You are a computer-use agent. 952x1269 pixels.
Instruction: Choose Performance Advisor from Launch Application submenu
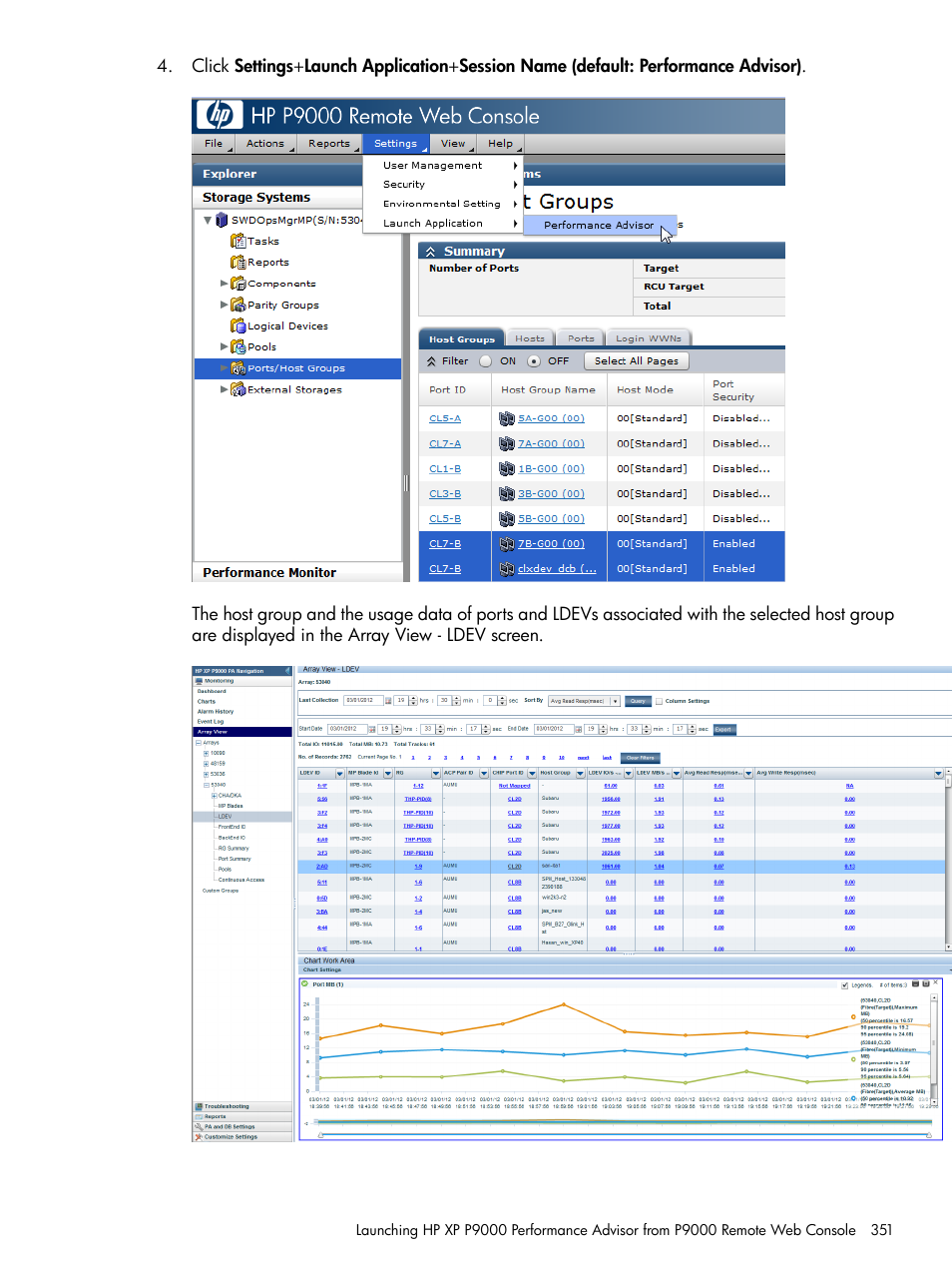coord(599,226)
